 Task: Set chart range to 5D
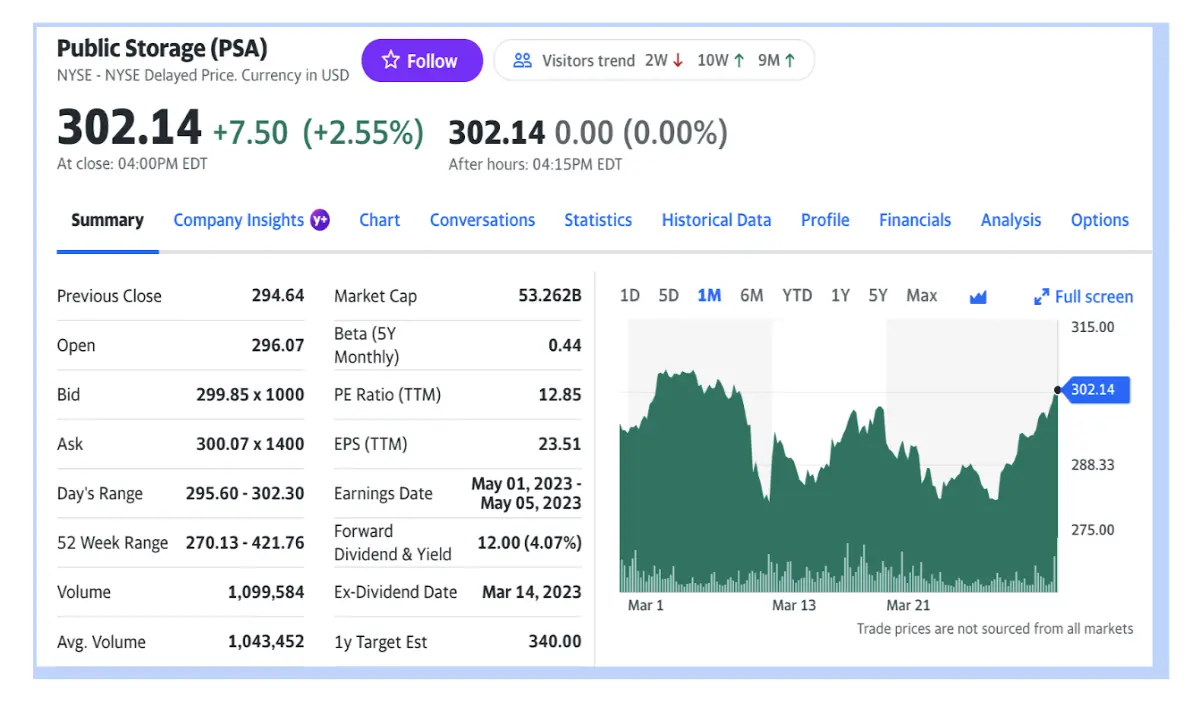(668, 295)
